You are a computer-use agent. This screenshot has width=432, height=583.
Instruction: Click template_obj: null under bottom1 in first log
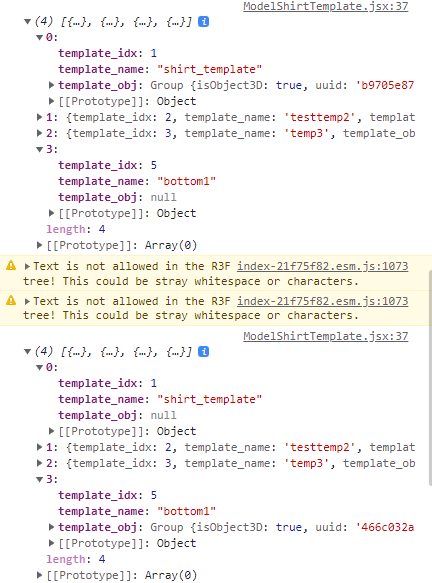click(x=117, y=197)
